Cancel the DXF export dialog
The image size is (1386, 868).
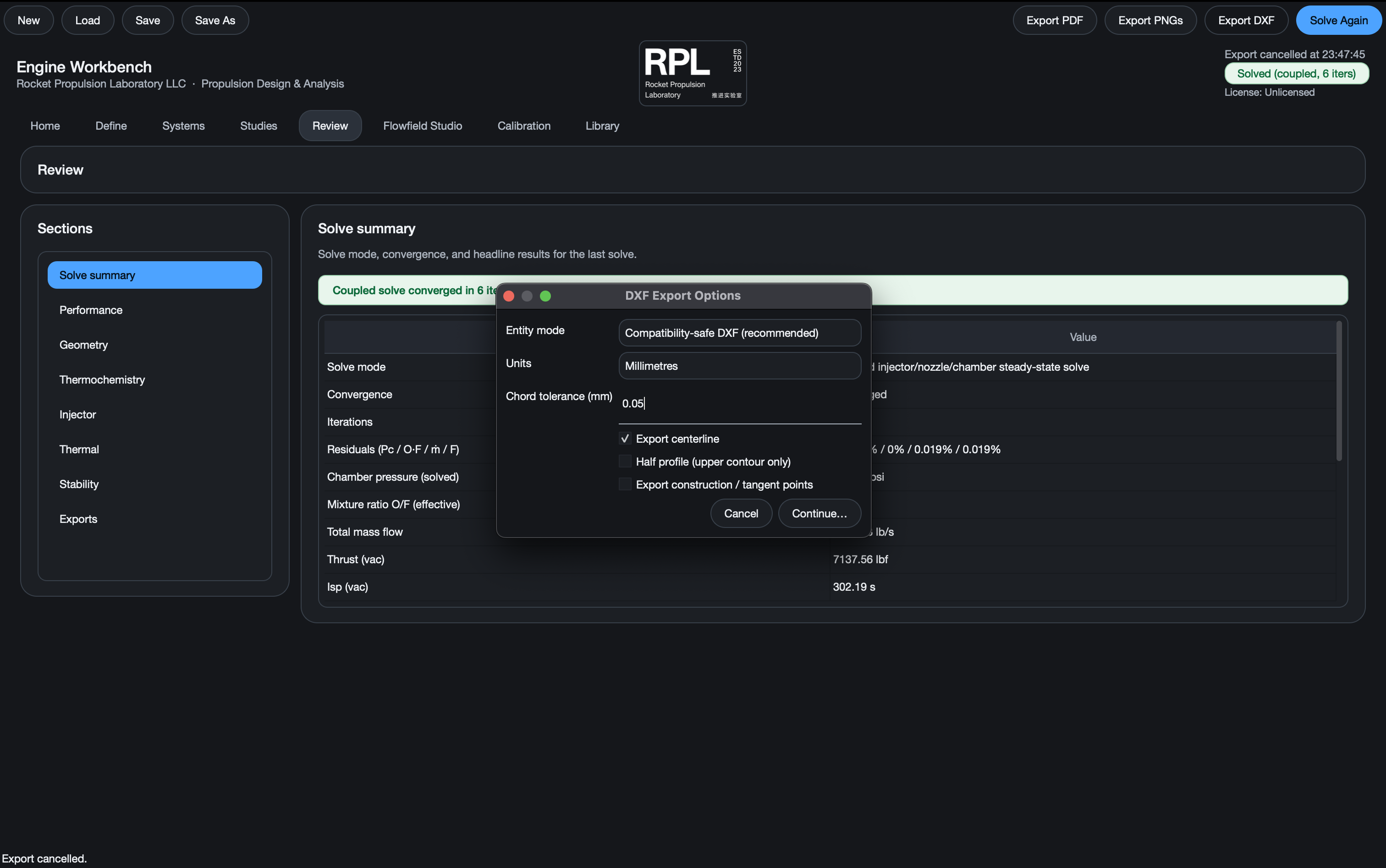coord(741,513)
